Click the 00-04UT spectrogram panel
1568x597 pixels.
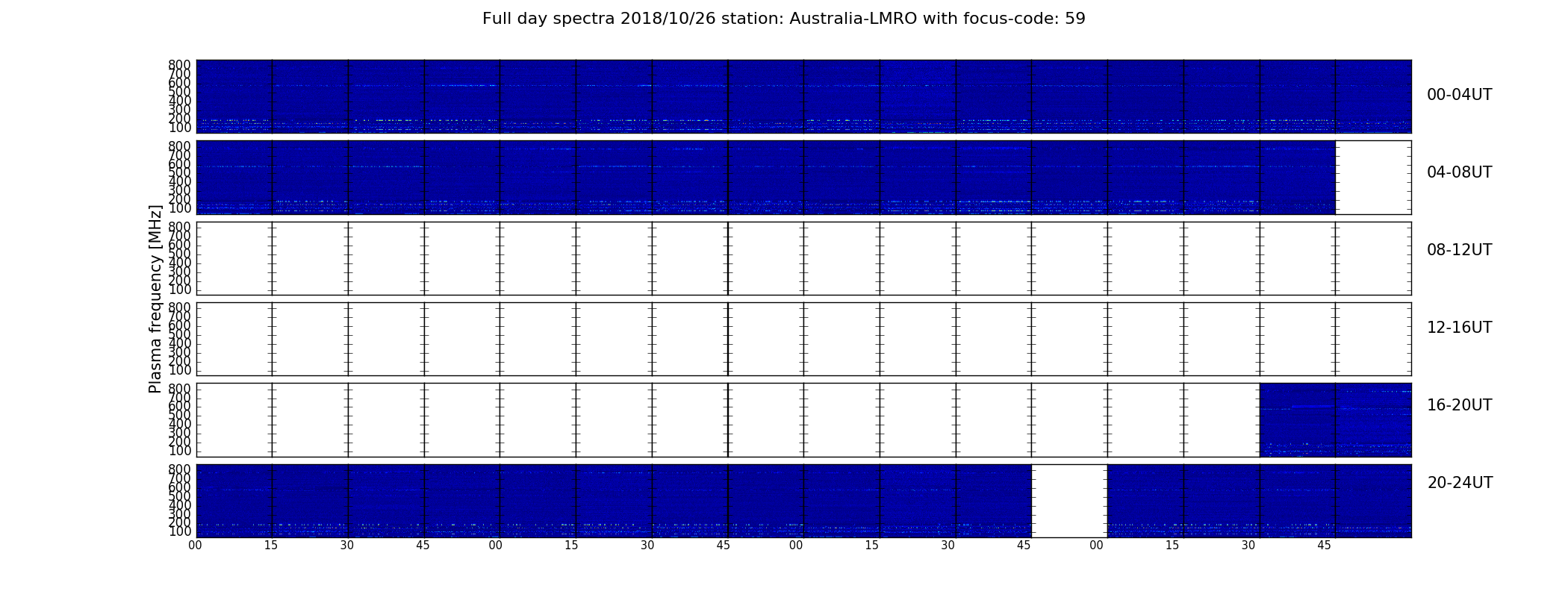point(803,96)
